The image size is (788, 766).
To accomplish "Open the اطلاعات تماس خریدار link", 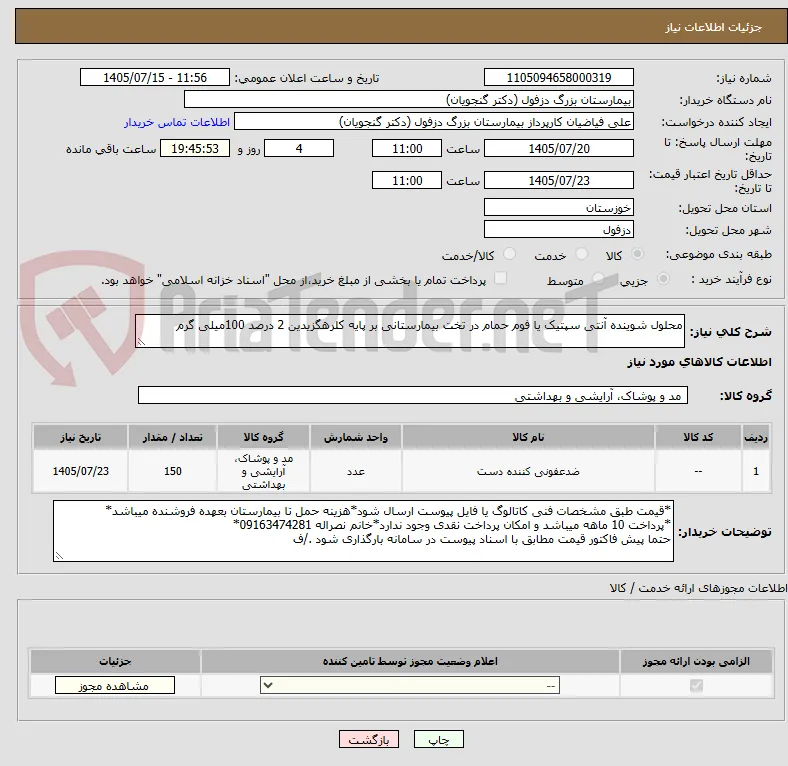I will (177, 122).
